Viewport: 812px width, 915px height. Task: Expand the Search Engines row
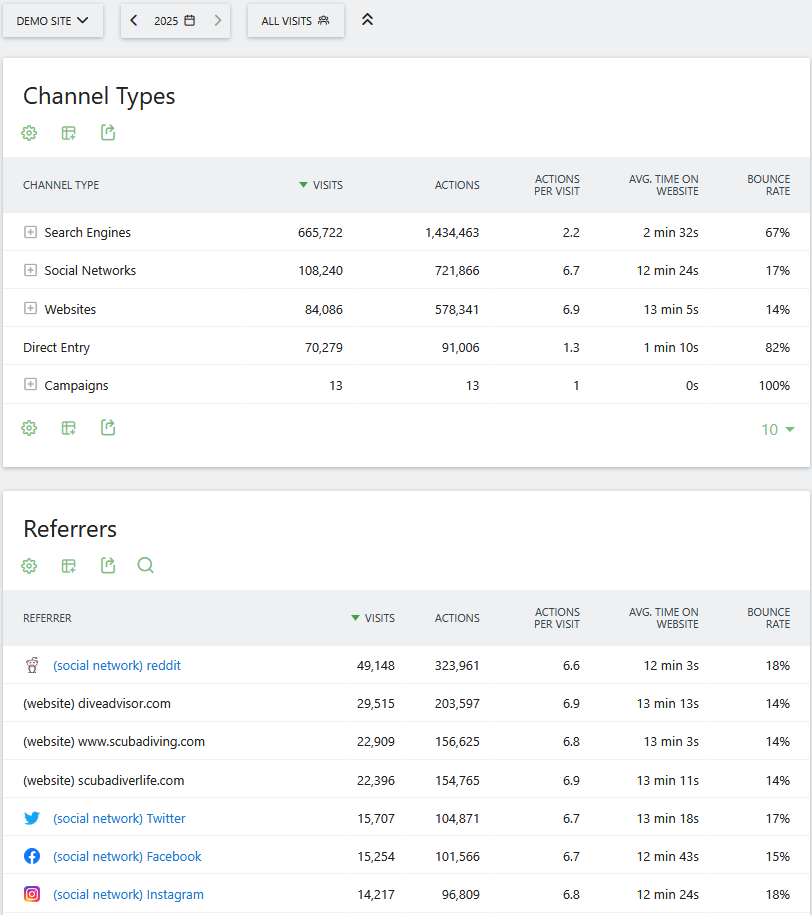point(30,232)
